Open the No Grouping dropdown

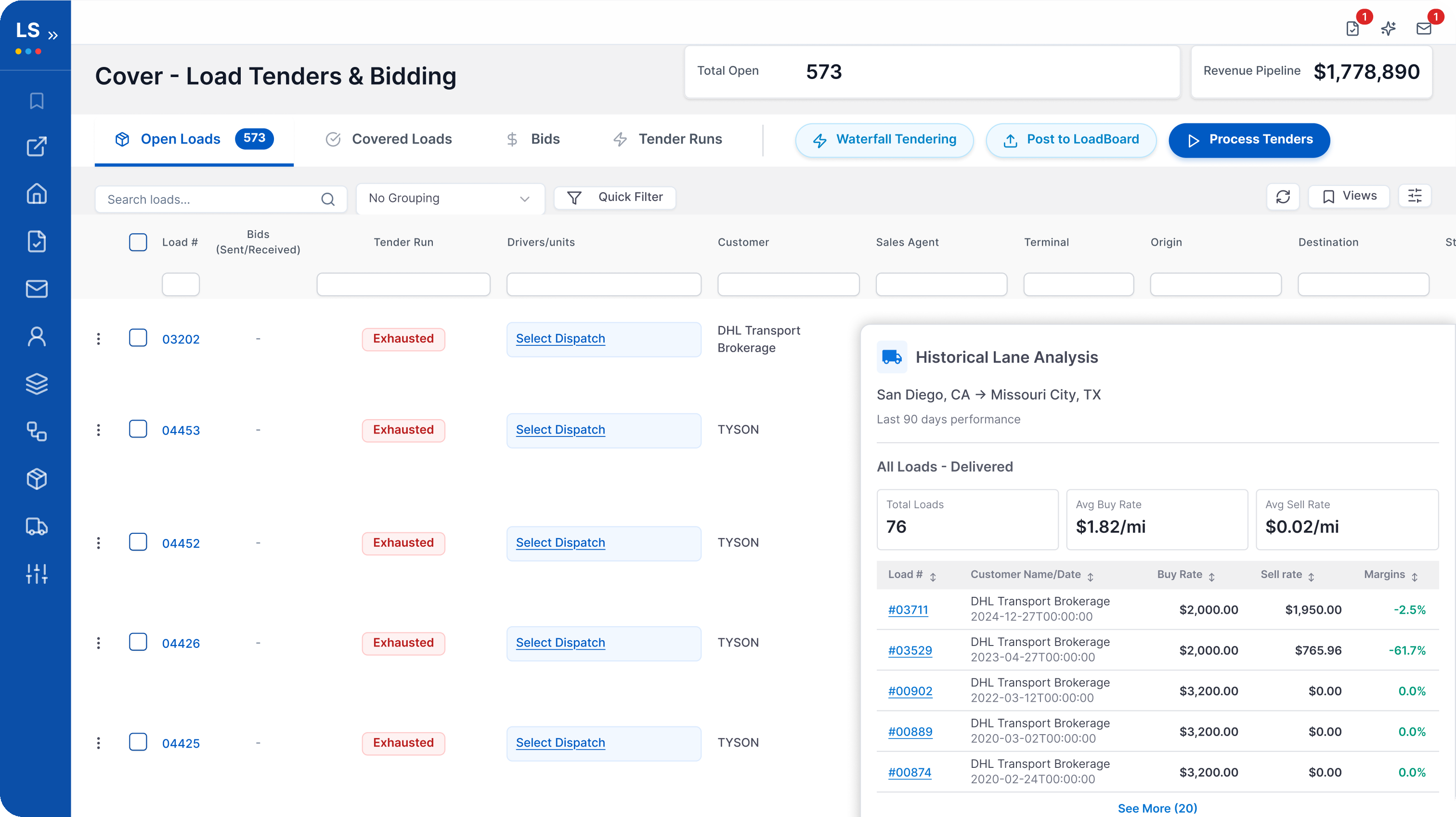450,198
